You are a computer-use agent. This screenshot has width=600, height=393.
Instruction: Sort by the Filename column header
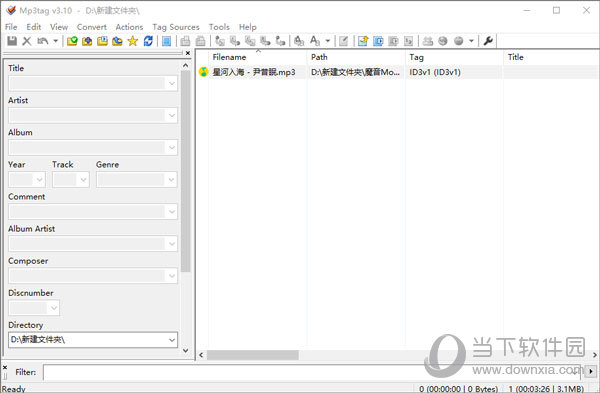pyautogui.click(x=257, y=57)
